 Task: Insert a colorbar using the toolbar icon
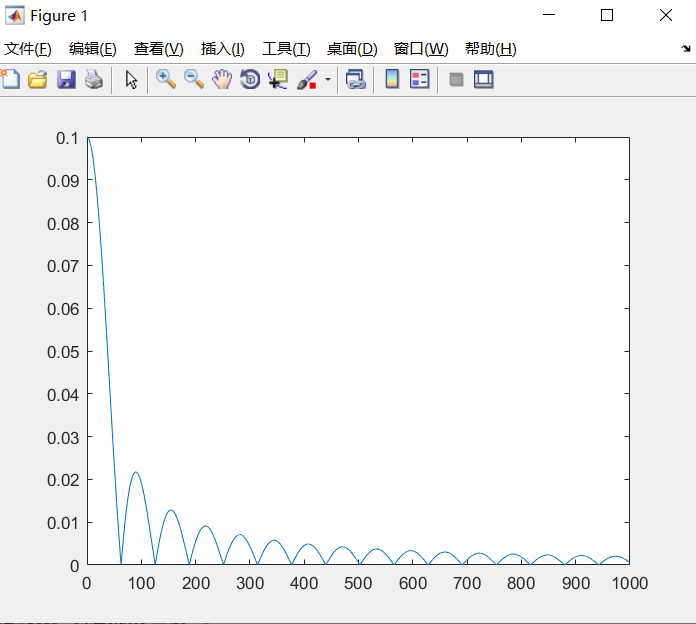[392, 80]
